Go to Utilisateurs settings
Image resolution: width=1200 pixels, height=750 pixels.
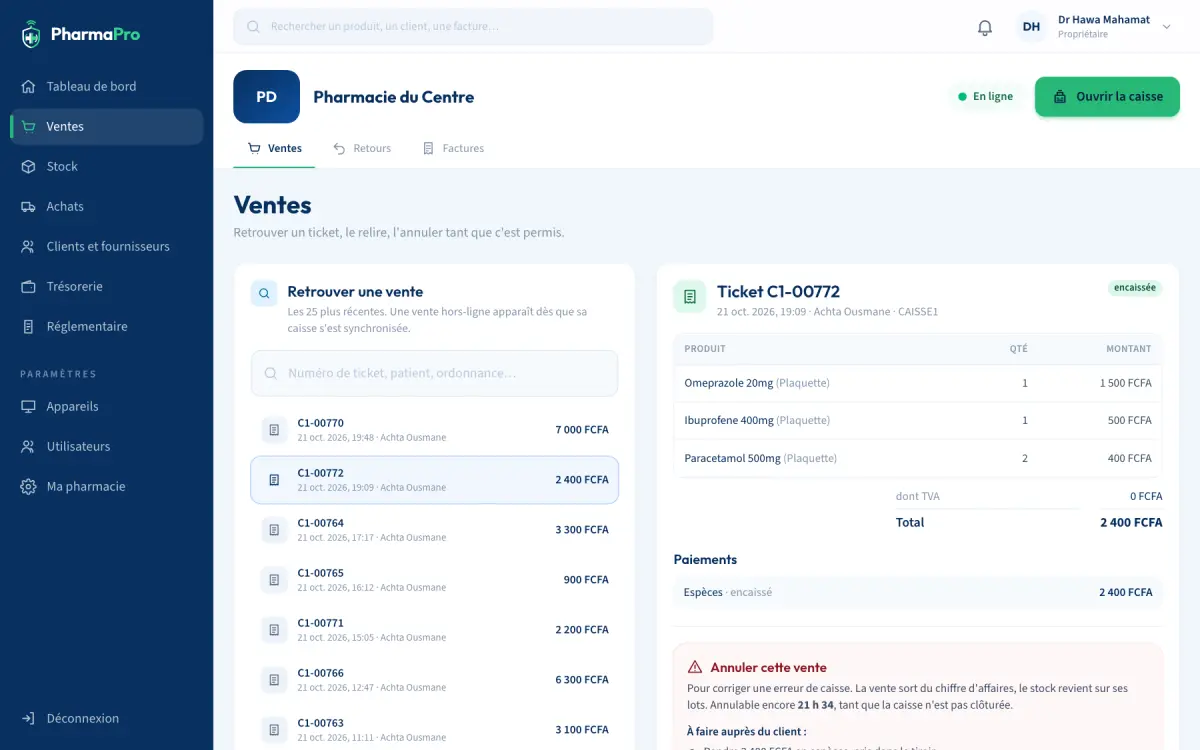(x=106, y=446)
